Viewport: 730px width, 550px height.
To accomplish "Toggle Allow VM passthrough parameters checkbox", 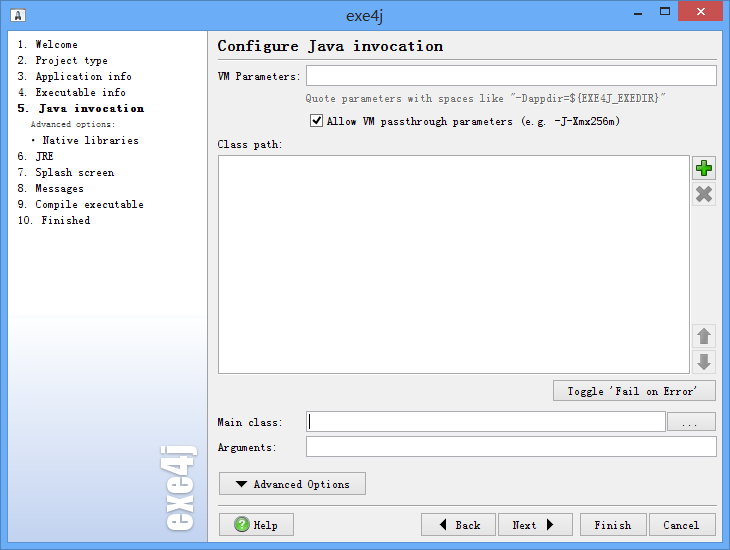I will point(316,121).
